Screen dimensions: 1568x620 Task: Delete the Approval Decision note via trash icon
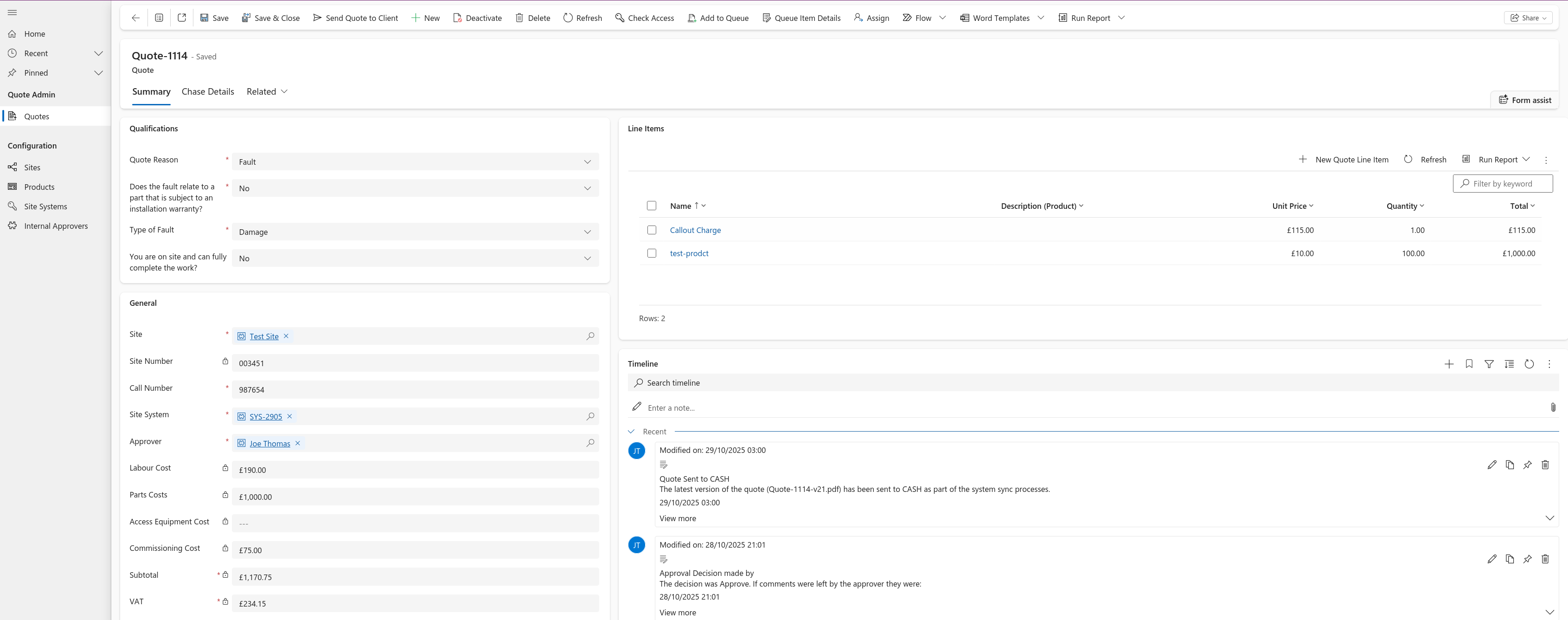1545,559
